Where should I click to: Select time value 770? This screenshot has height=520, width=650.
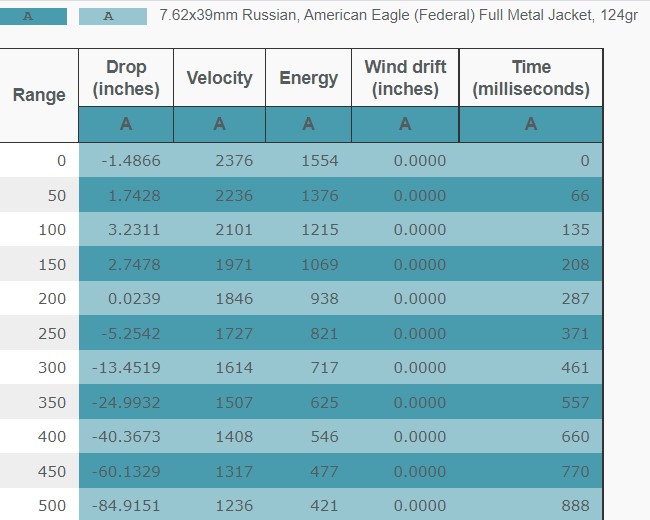tap(575, 471)
